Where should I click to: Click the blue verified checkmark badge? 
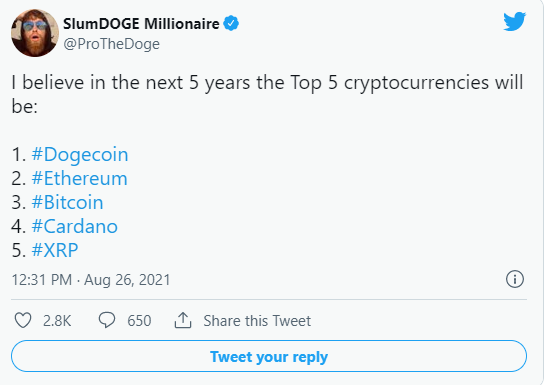[x=231, y=23]
